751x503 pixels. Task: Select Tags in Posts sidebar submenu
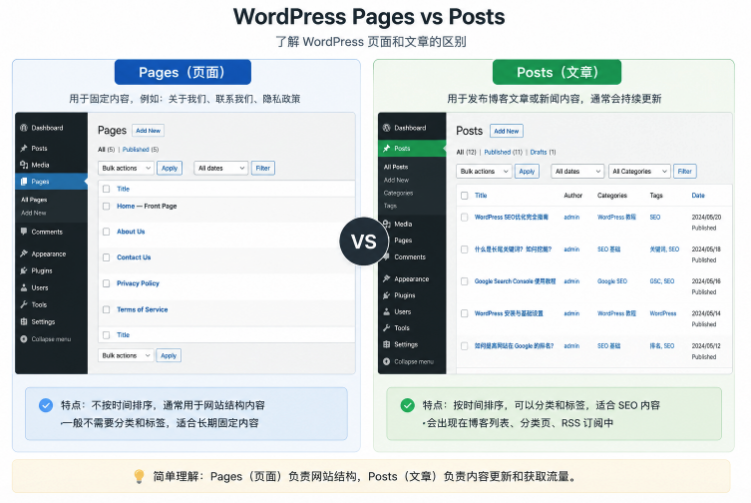tap(390, 206)
